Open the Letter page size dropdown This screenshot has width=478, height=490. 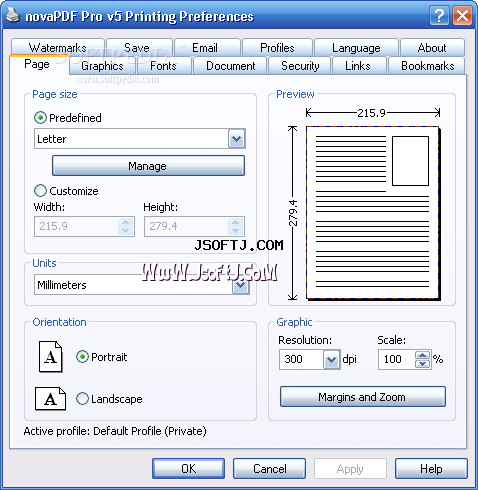click(237, 139)
